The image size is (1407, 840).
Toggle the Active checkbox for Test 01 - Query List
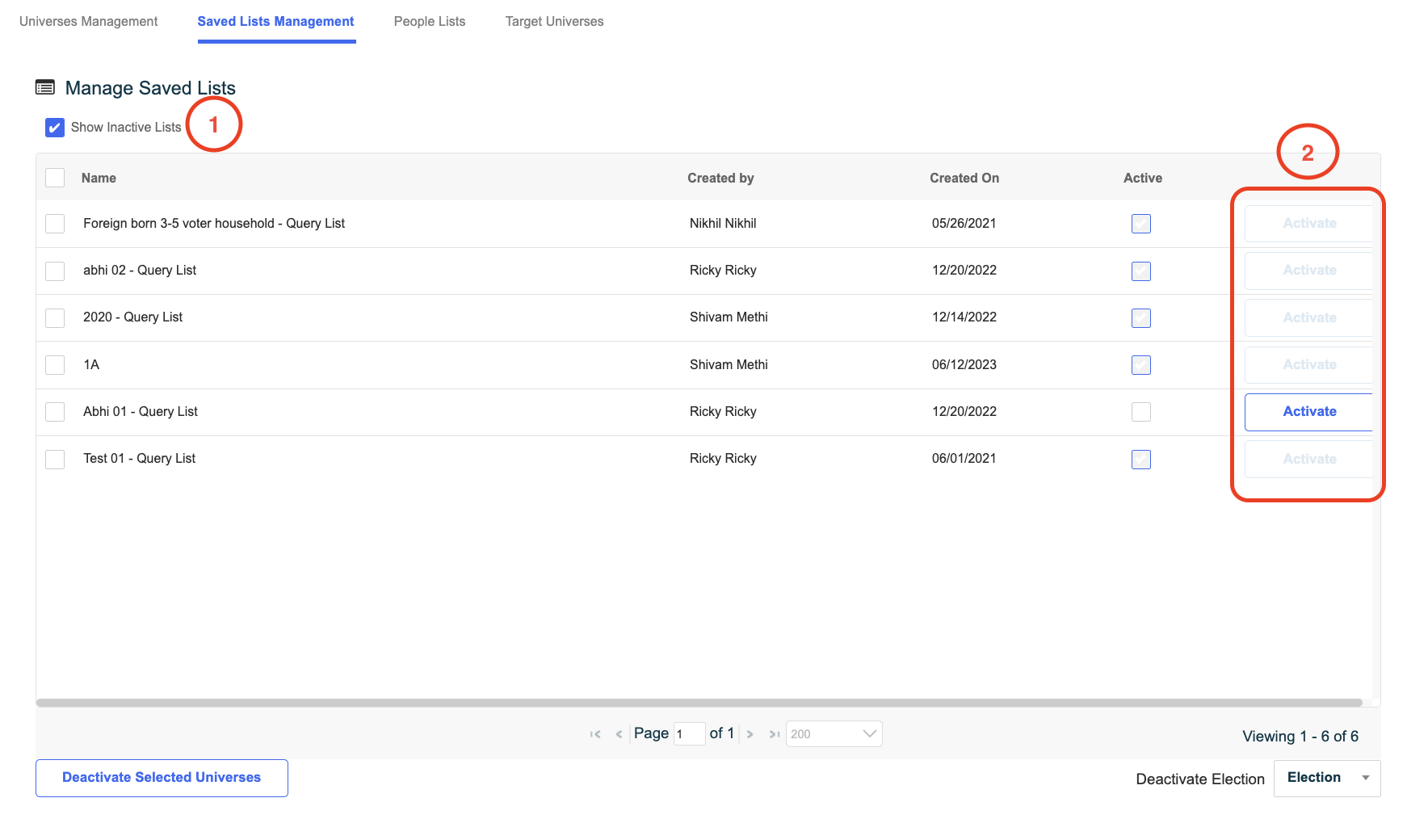point(1141,459)
